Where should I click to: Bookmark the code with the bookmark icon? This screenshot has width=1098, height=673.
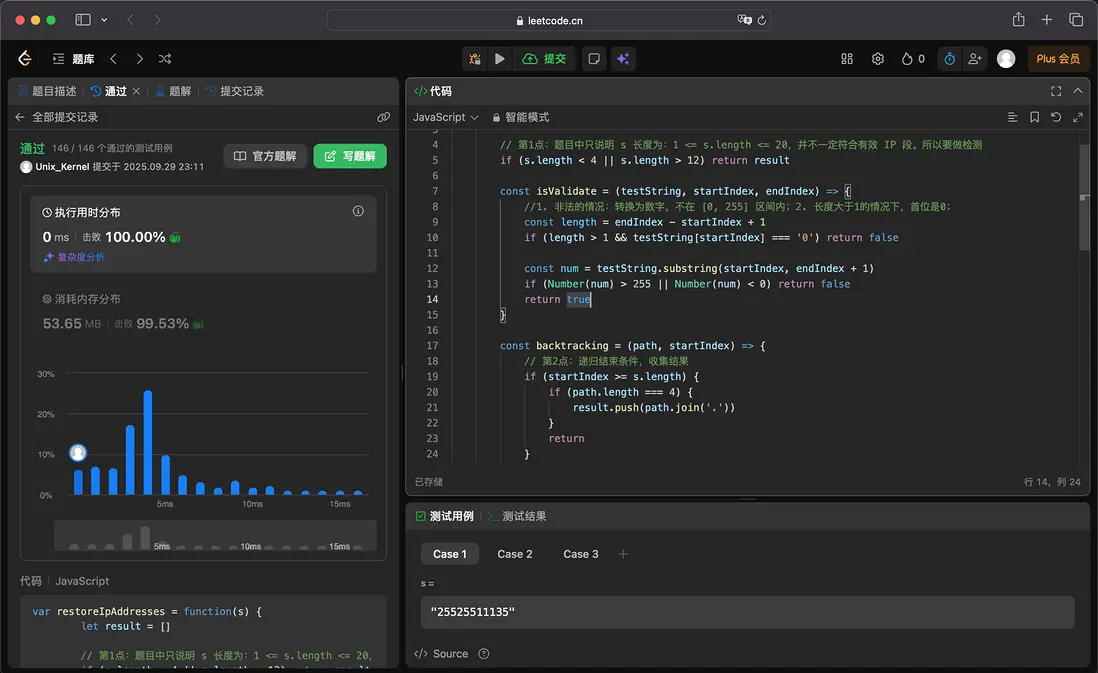point(1034,117)
